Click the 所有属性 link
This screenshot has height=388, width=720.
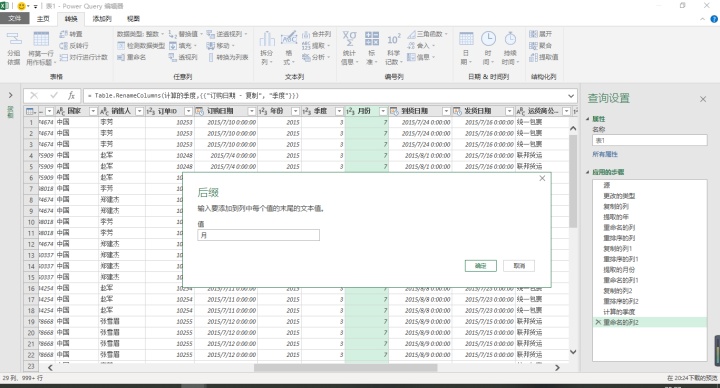click(x=605, y=155)
